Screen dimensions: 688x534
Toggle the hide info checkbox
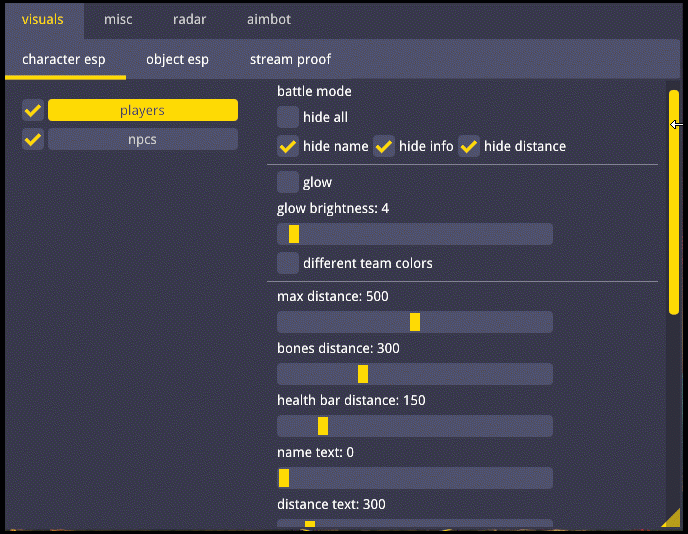(384, 146)
